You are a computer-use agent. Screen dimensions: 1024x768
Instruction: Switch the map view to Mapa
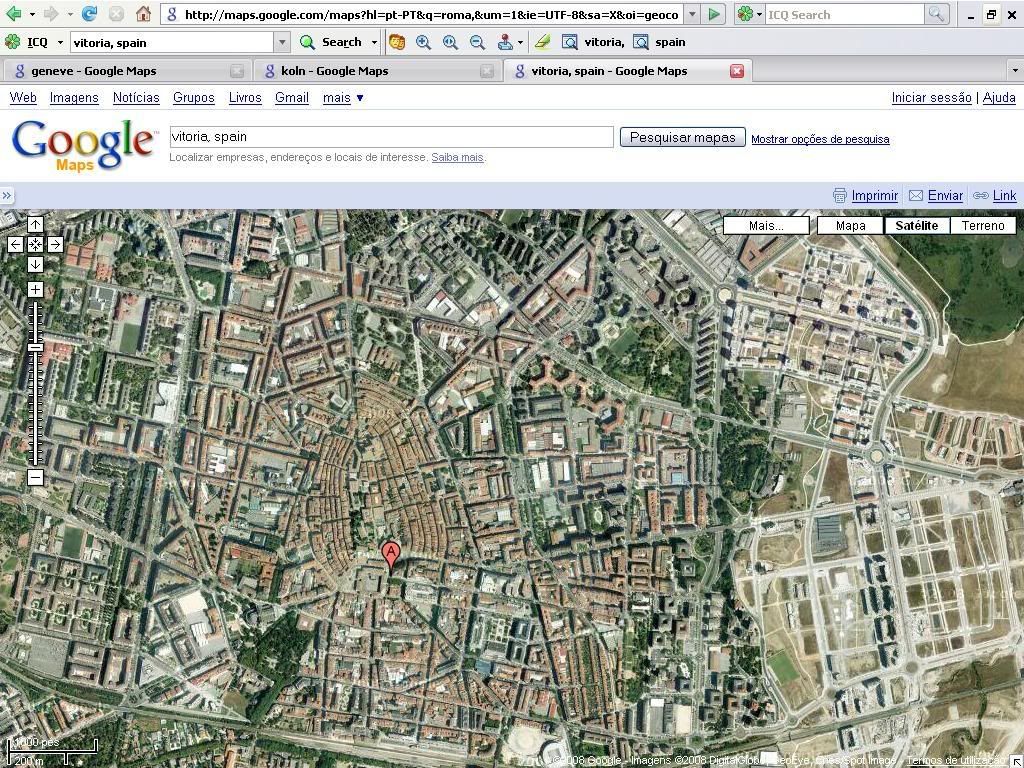pyautogui.click(x=850, y=226)
